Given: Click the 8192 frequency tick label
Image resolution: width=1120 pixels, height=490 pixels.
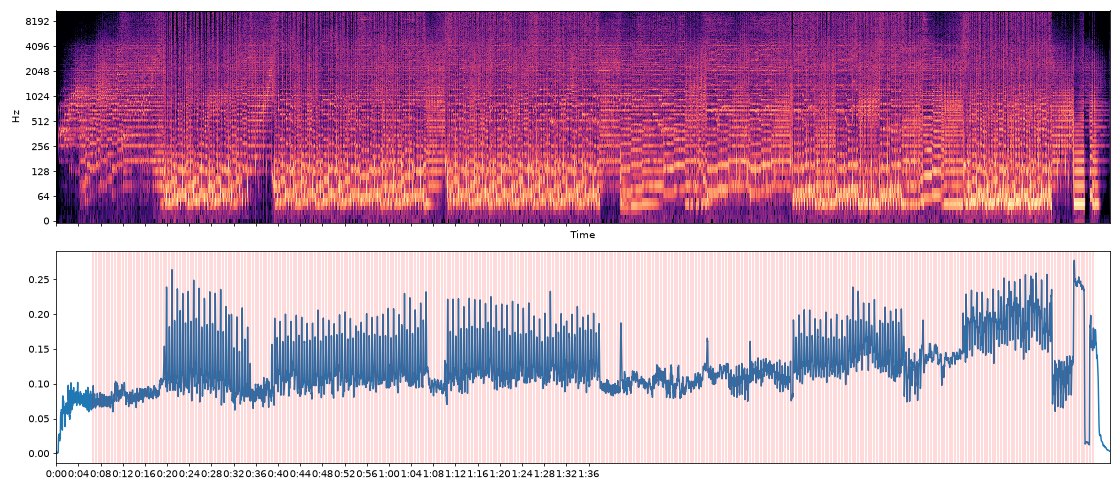Looking at the screenshot, I should click(x=38, y=21).
